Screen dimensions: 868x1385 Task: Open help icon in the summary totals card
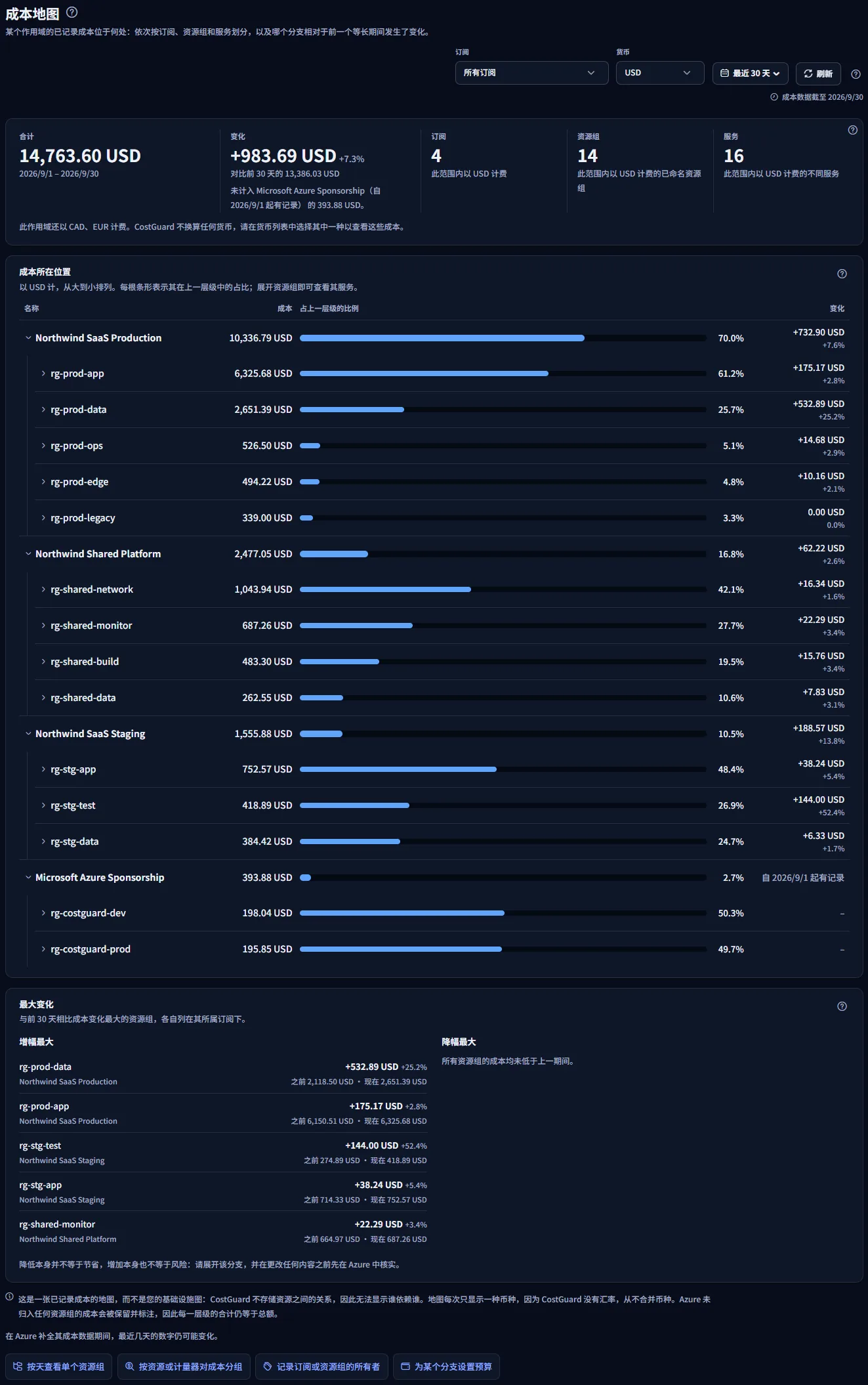[852, 130]
